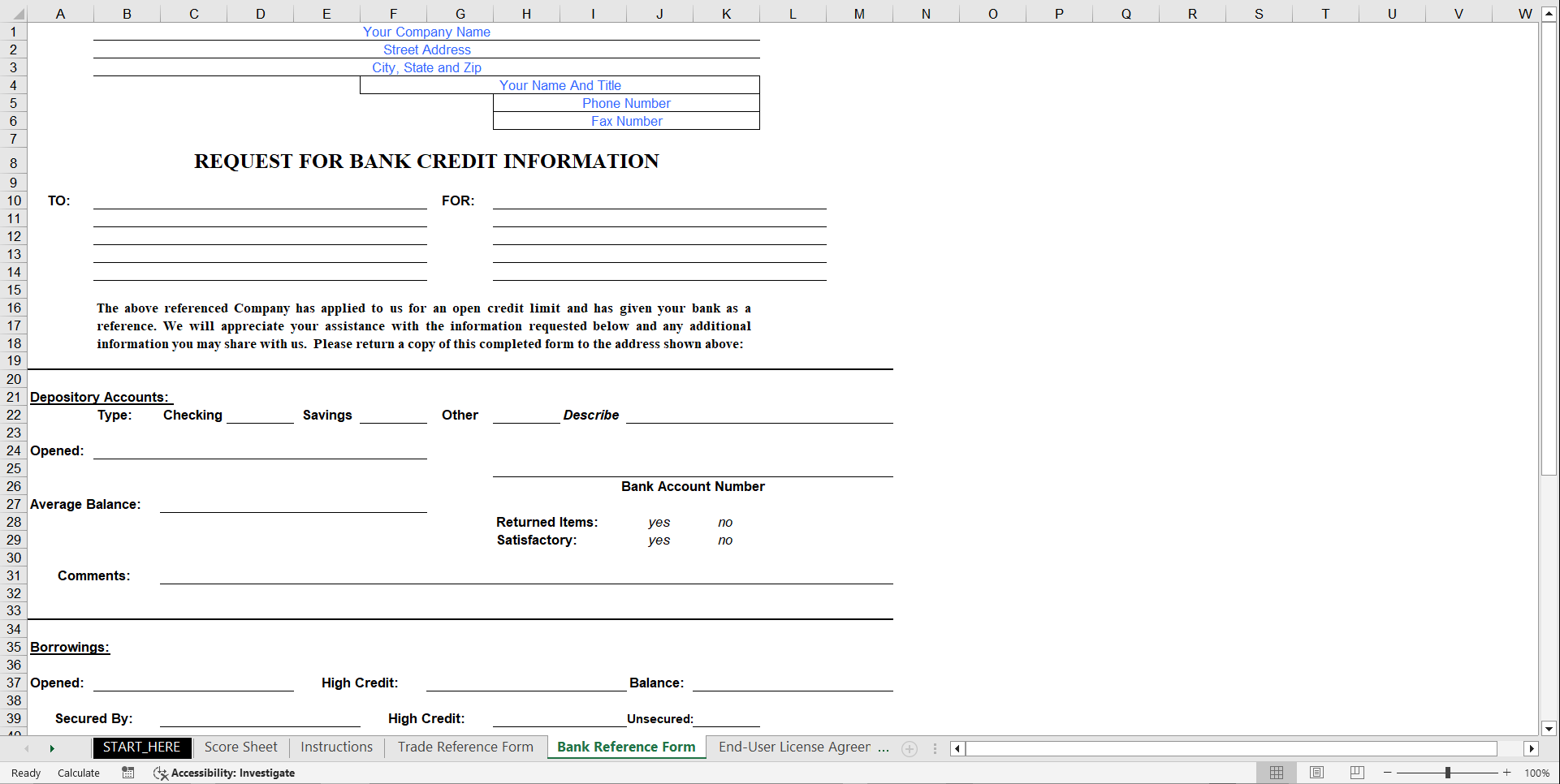Click the Checking label
Viewport: 1560px width, 784px height.
pos(192,415)
